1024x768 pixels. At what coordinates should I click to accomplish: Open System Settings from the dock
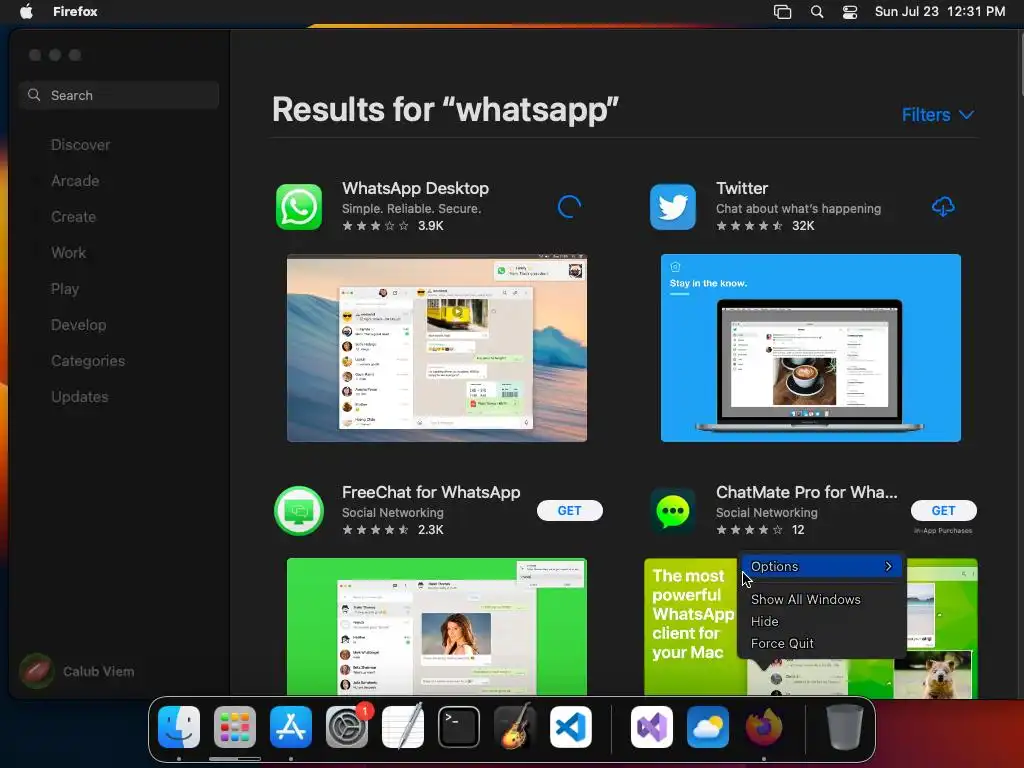347,727
